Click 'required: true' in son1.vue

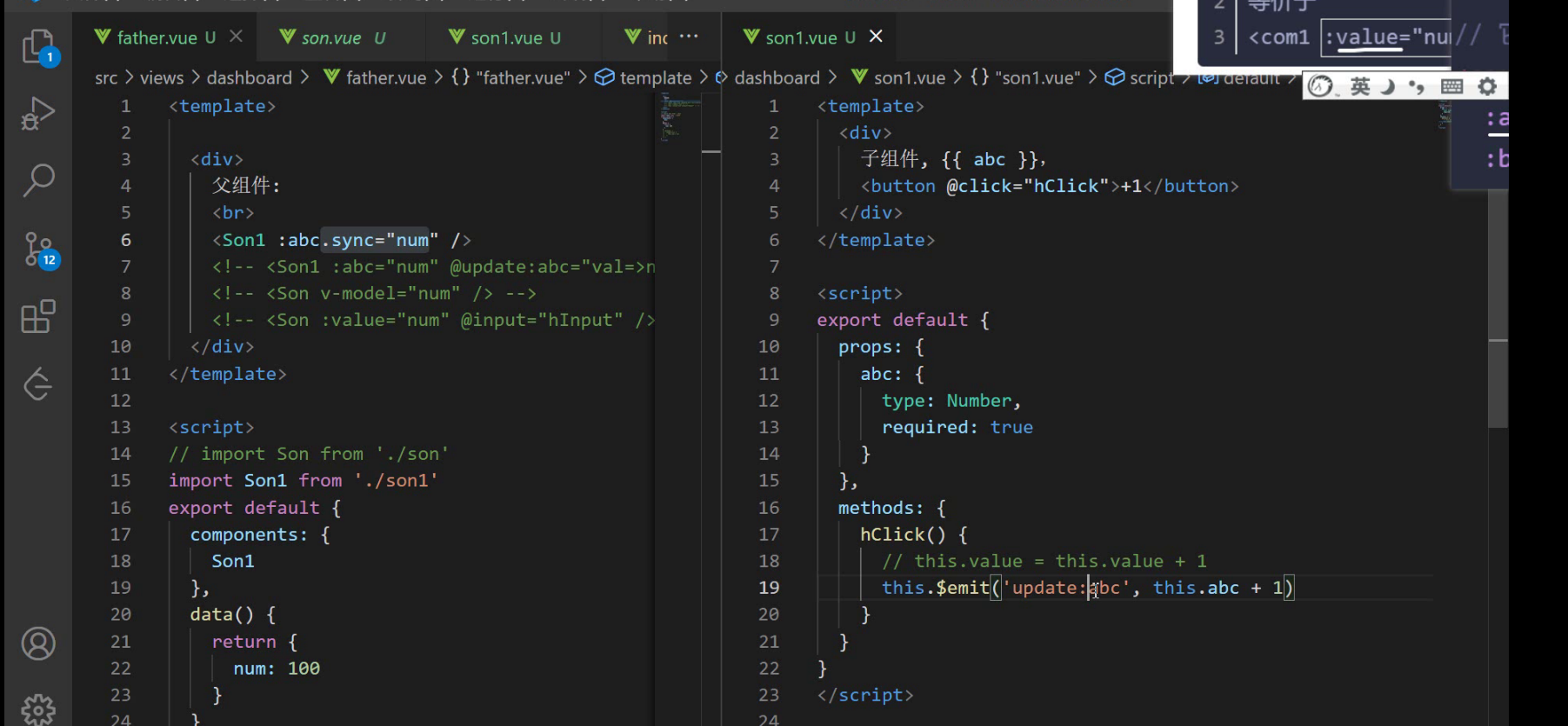tap(957, 428)
